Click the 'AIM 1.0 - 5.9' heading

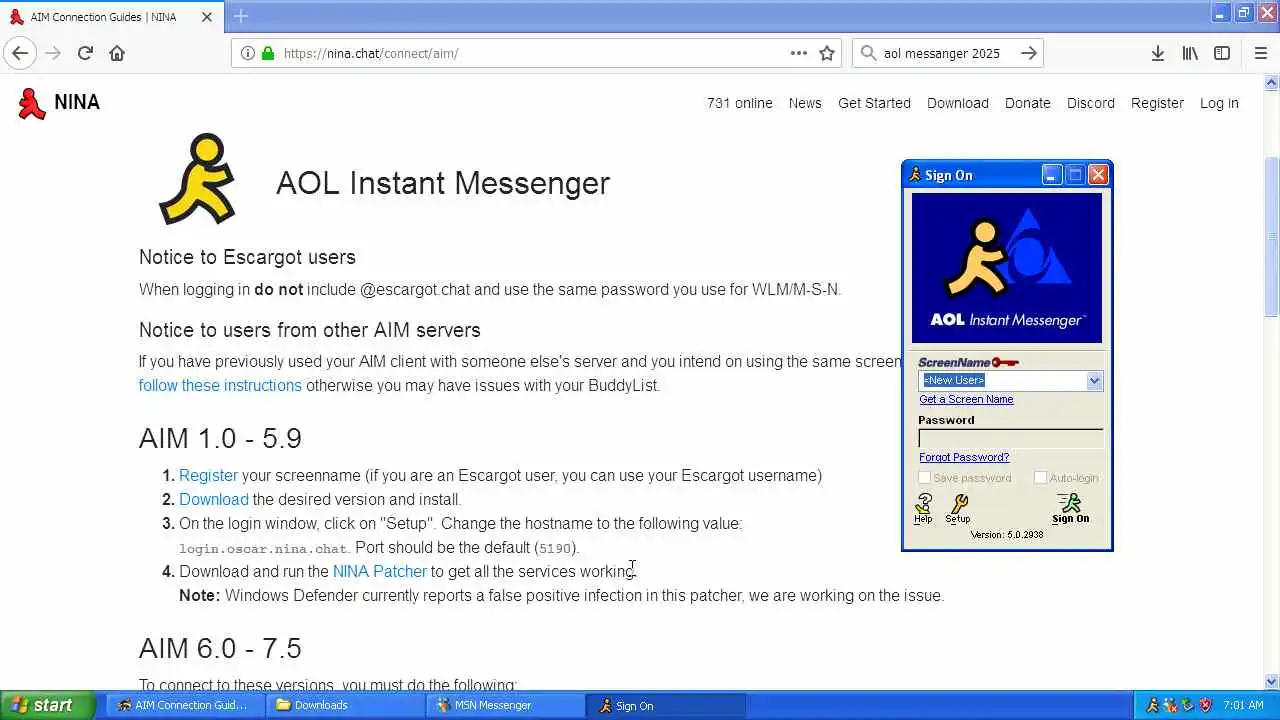click(220, 438)
